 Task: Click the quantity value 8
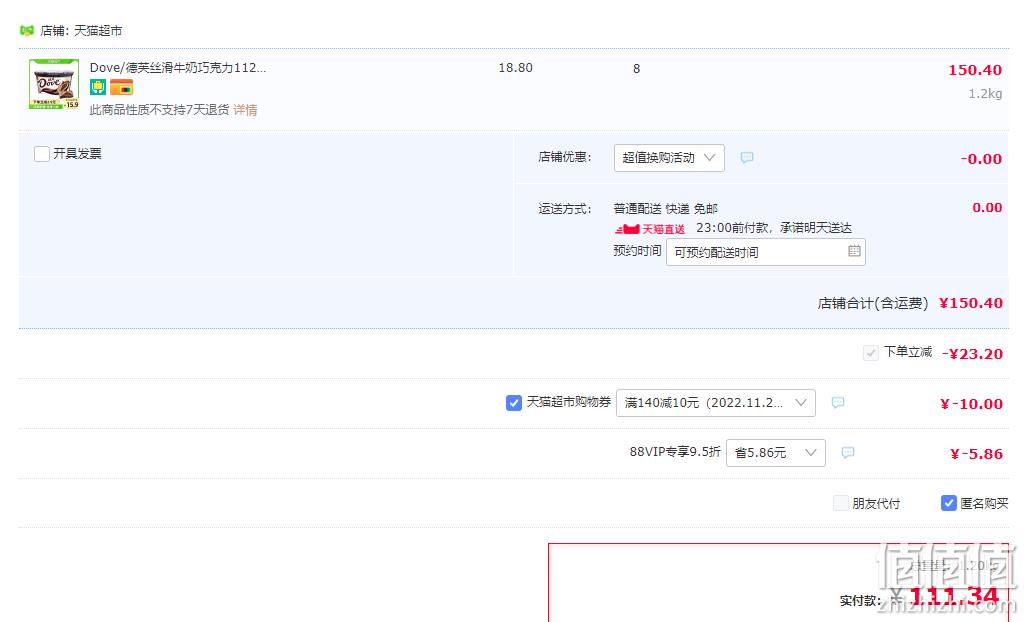tap(636, 69)
